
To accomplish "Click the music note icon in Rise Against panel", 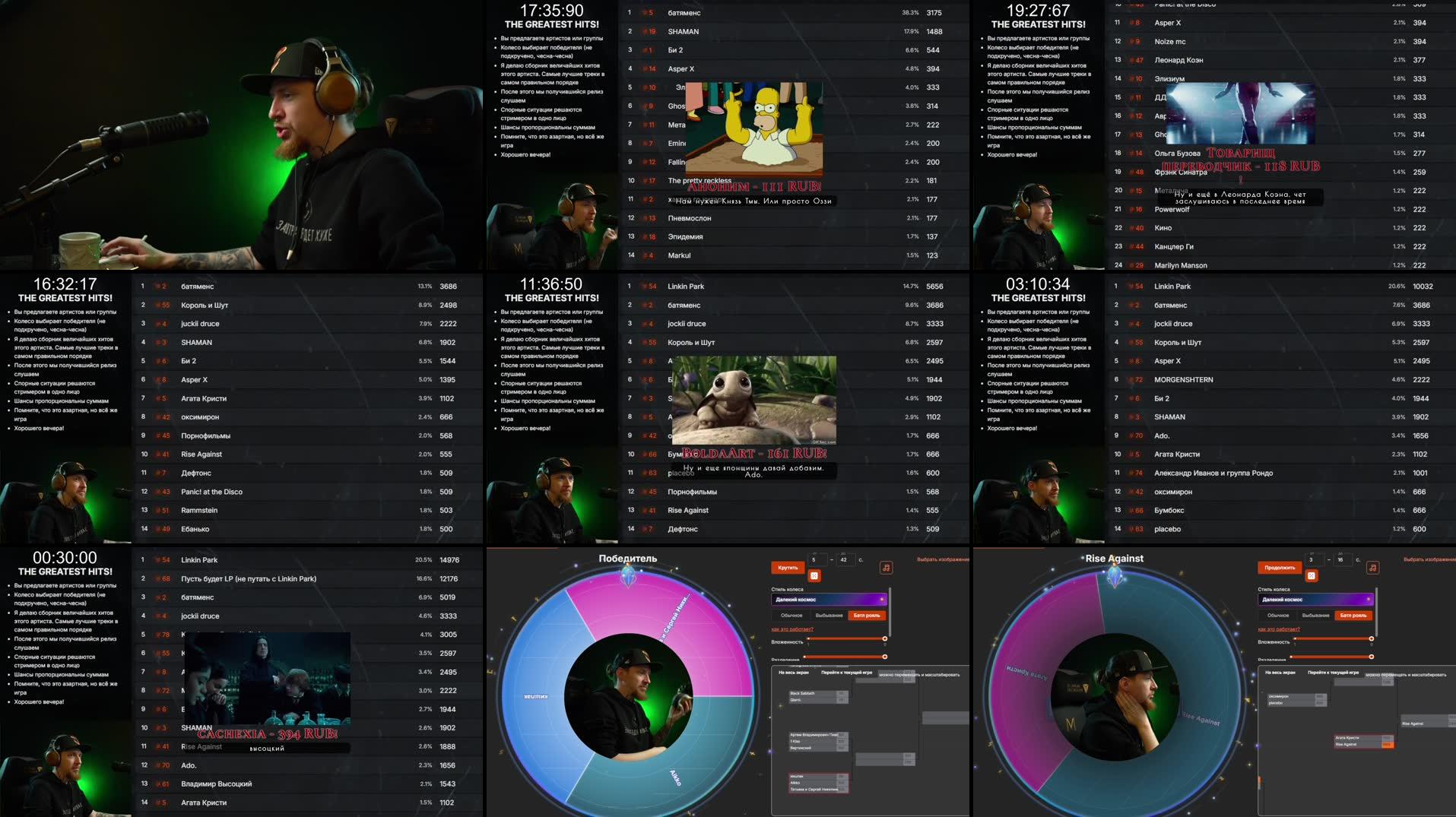I will 1373,568.
